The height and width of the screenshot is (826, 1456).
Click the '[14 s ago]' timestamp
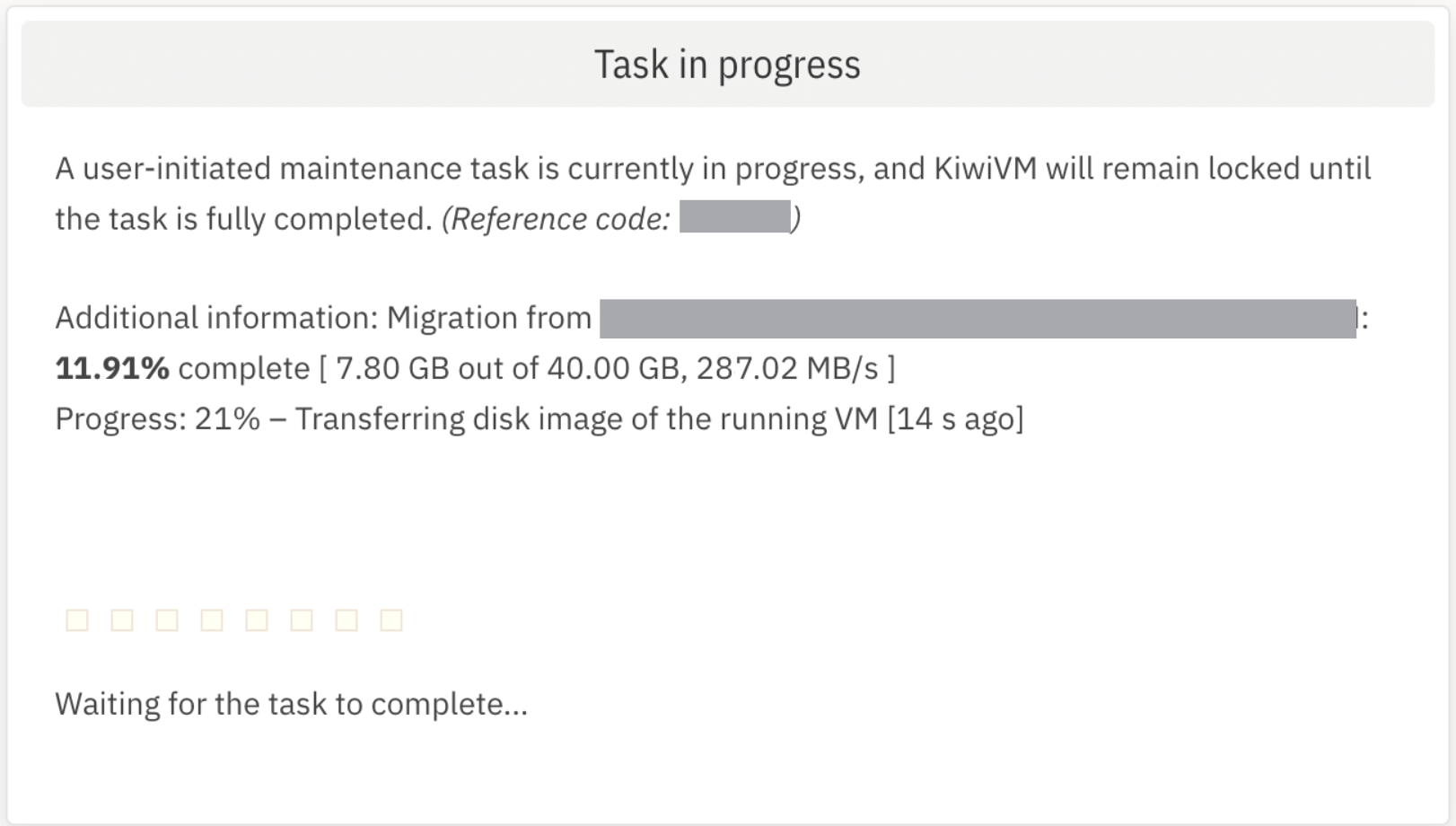(x=955, y=419)
